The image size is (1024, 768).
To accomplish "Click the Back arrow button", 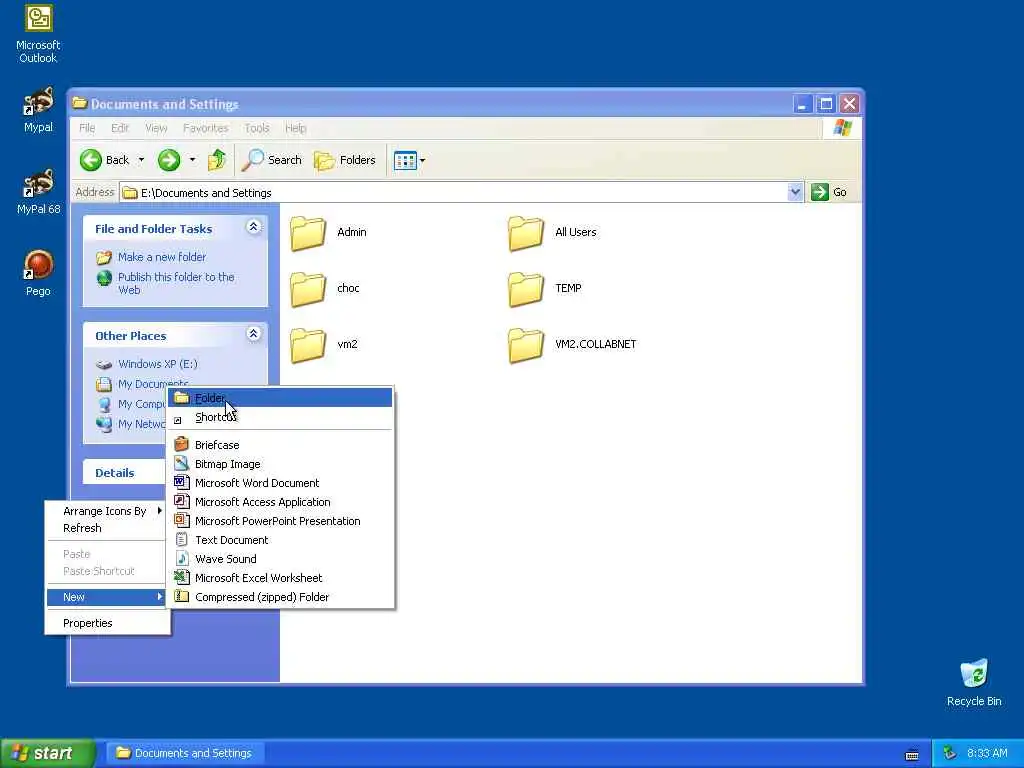I will (x=105, y=160).
